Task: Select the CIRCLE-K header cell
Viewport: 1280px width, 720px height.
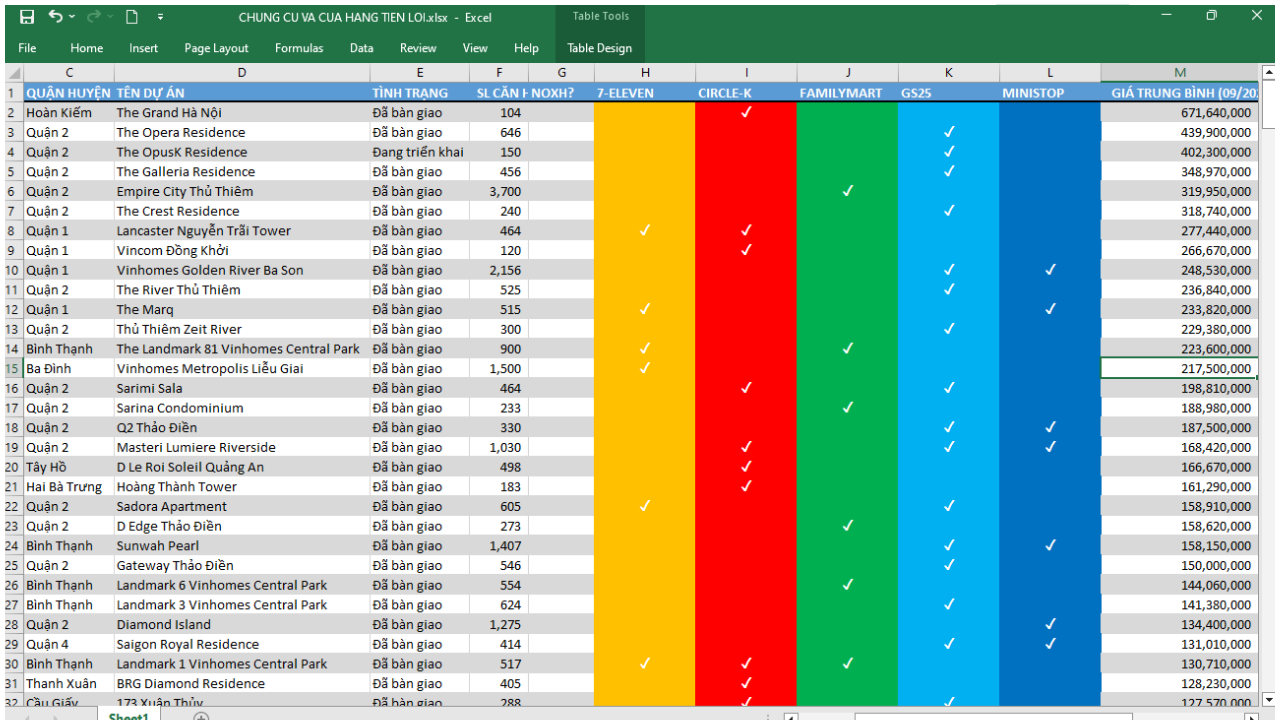Action: 746,93
